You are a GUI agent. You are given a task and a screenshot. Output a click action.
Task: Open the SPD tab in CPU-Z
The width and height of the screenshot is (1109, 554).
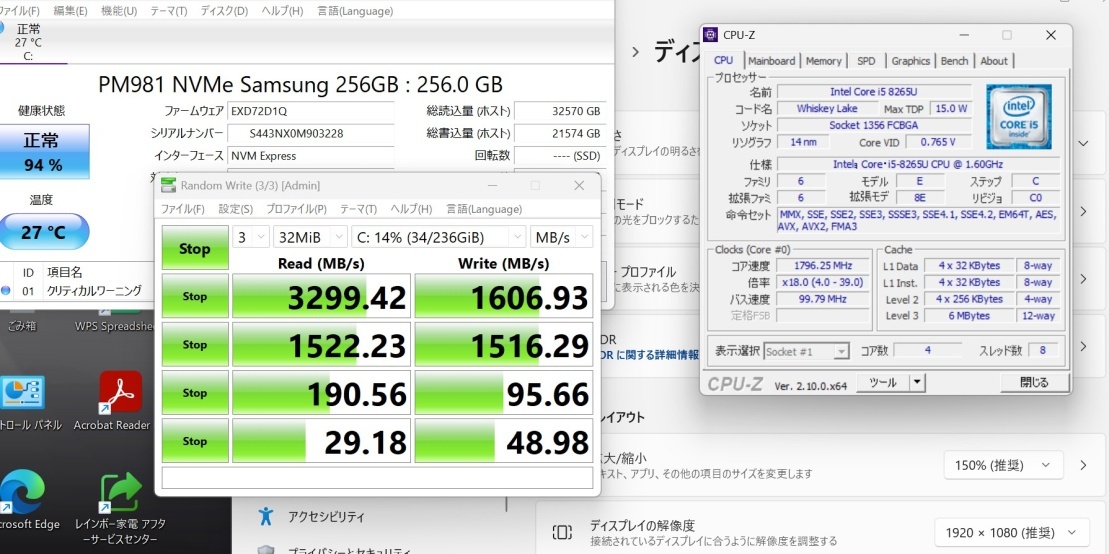(x=866, y=61)
